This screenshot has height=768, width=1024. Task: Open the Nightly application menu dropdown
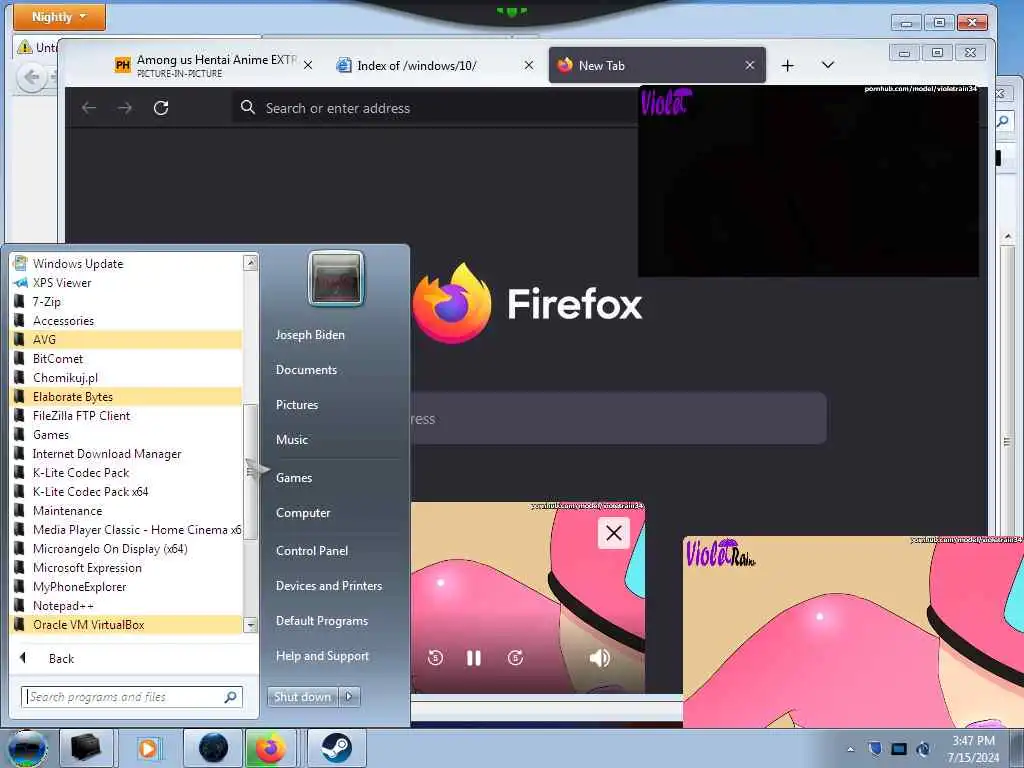pyautogui.click(x=59, y=16)
